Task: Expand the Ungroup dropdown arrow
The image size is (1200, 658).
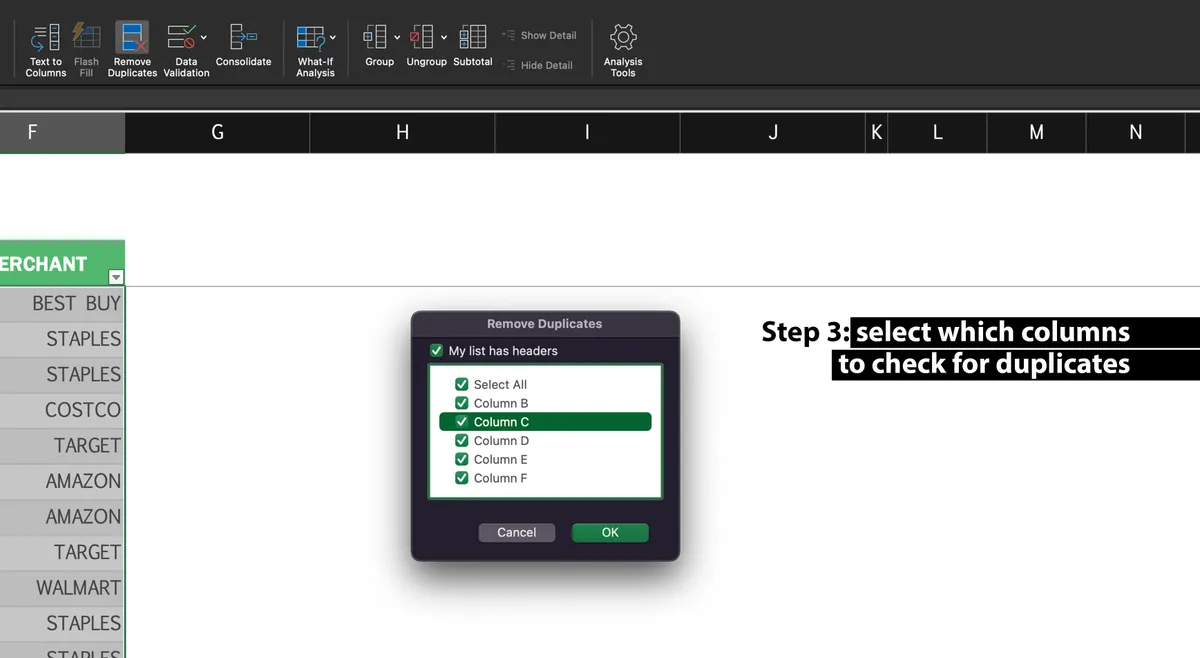Action: tap(444, 37)
